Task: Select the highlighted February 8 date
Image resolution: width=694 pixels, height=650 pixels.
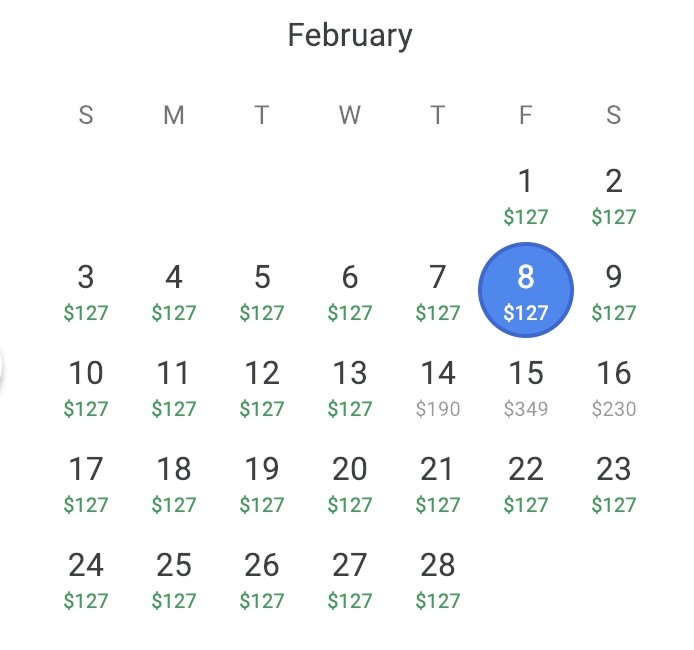Action: coord(526,291)
